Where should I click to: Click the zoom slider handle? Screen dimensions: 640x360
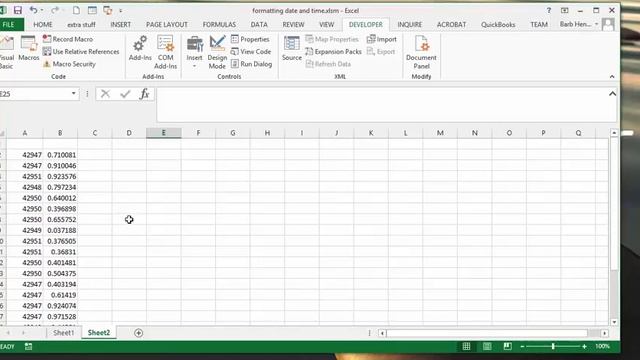pos(553,347)
